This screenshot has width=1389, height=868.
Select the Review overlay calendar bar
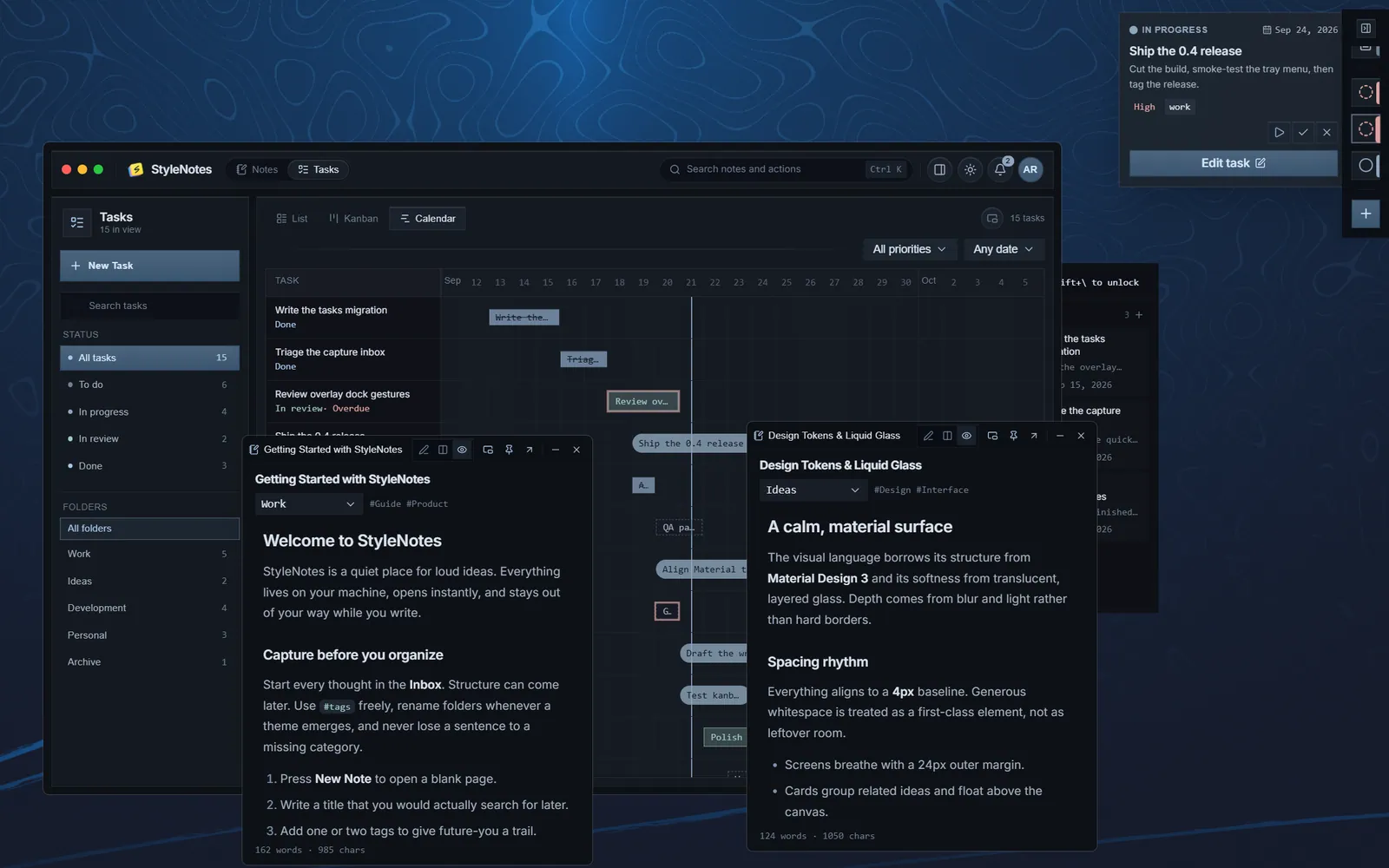click(642, 401)
